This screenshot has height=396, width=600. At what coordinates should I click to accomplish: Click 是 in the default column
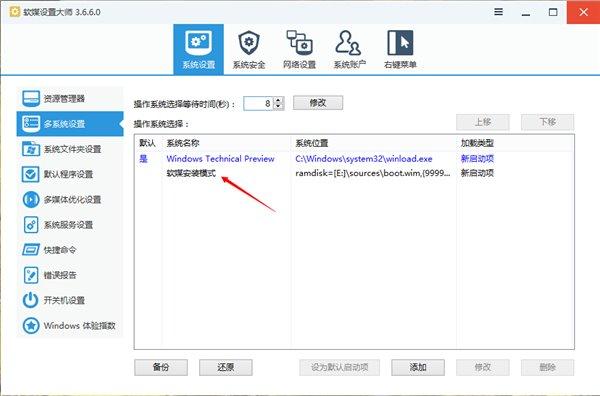[143, 159]
